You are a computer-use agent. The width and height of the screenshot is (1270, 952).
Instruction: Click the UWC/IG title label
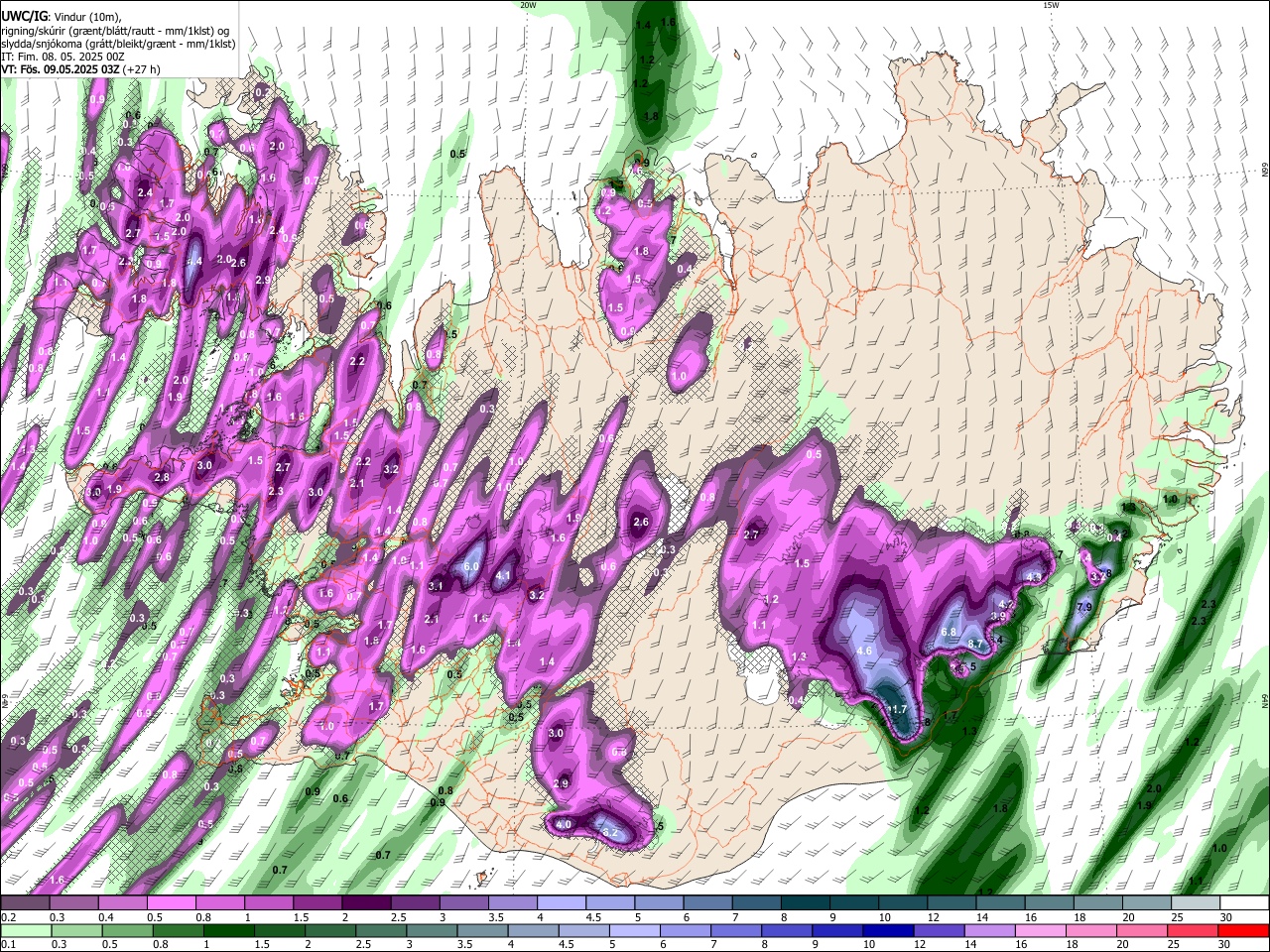[23, 17]
